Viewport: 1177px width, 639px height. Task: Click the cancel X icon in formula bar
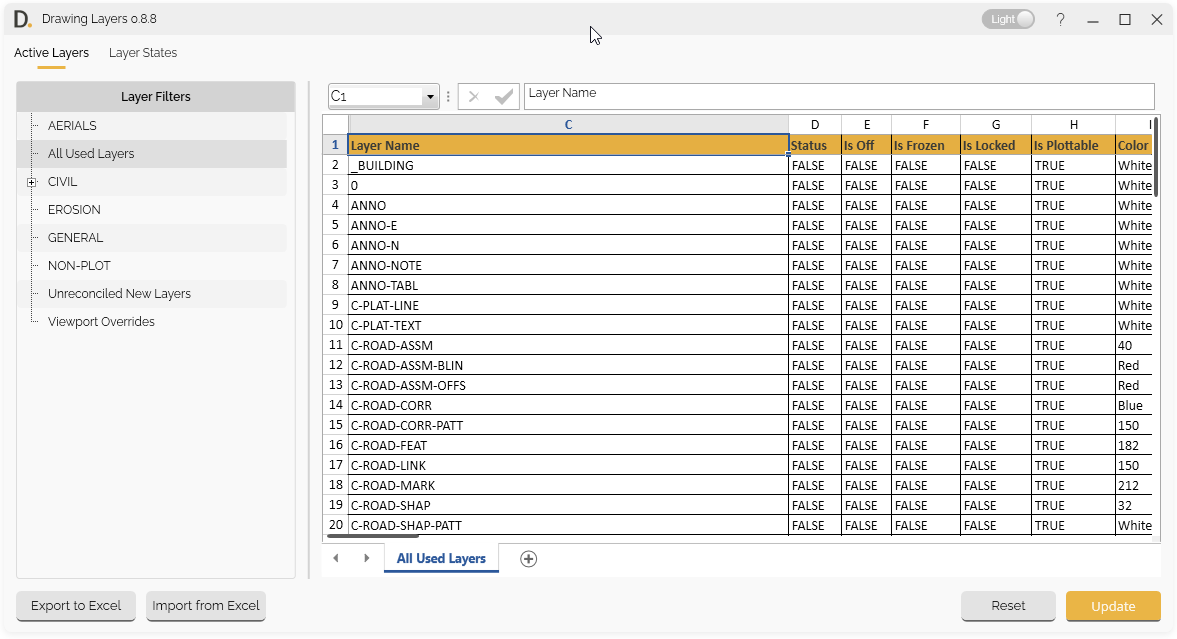tap(474, 97)
